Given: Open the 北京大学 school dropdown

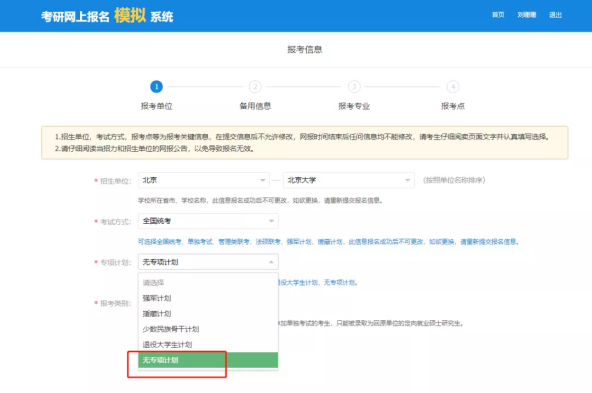Looking at the screenshot, I should pos(349,180).
